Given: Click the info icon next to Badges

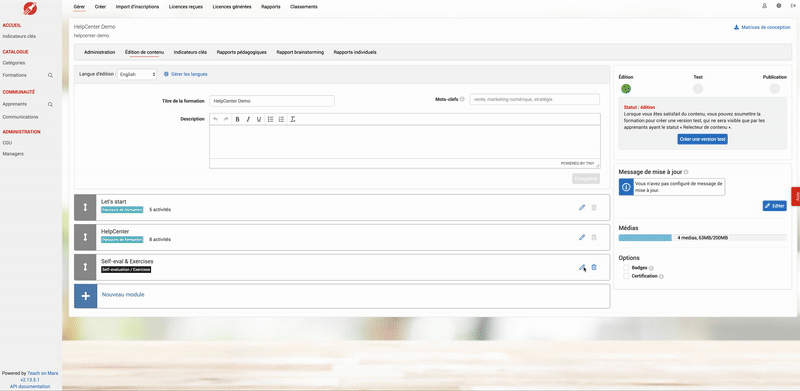Looking at the screenshot, I should (x=651, y=268).
